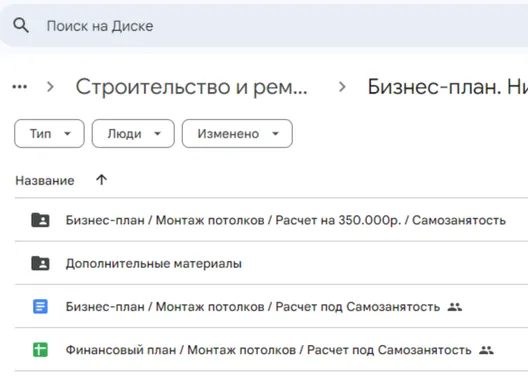Click the Google Docs icon for Бизнес-план document
528x381 pixels.
pyautogui.click(x=40, y=307)
